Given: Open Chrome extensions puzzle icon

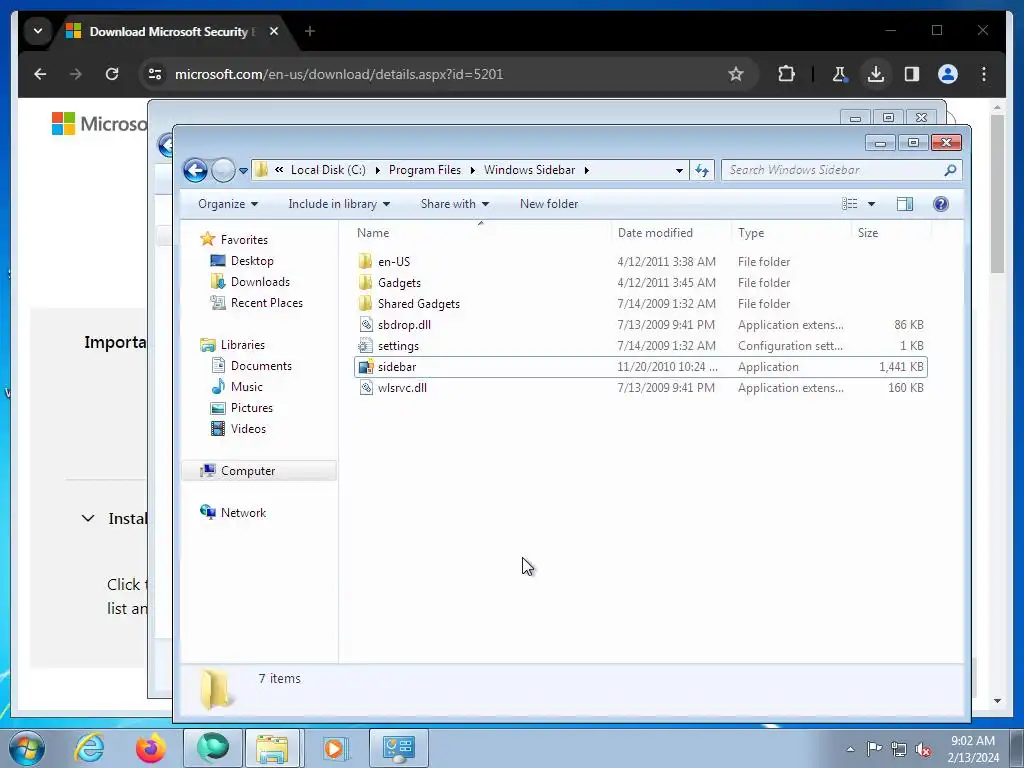Looking at the screenshot, I should click(786, 74).
